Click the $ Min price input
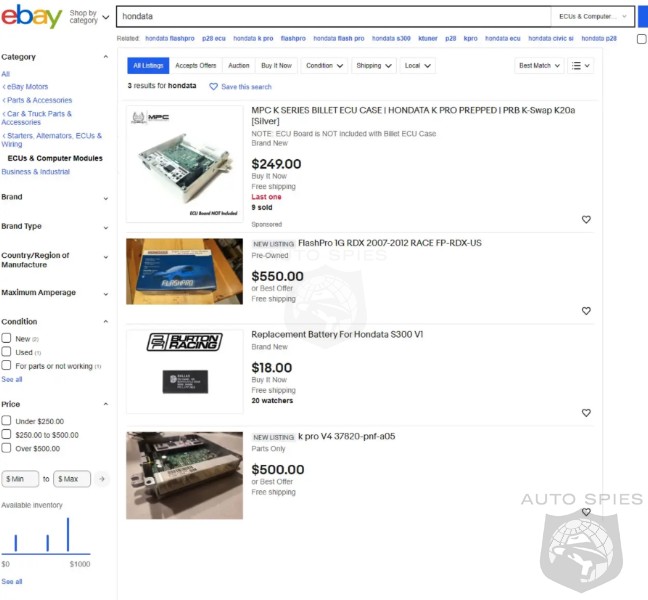 coord(20,479)
